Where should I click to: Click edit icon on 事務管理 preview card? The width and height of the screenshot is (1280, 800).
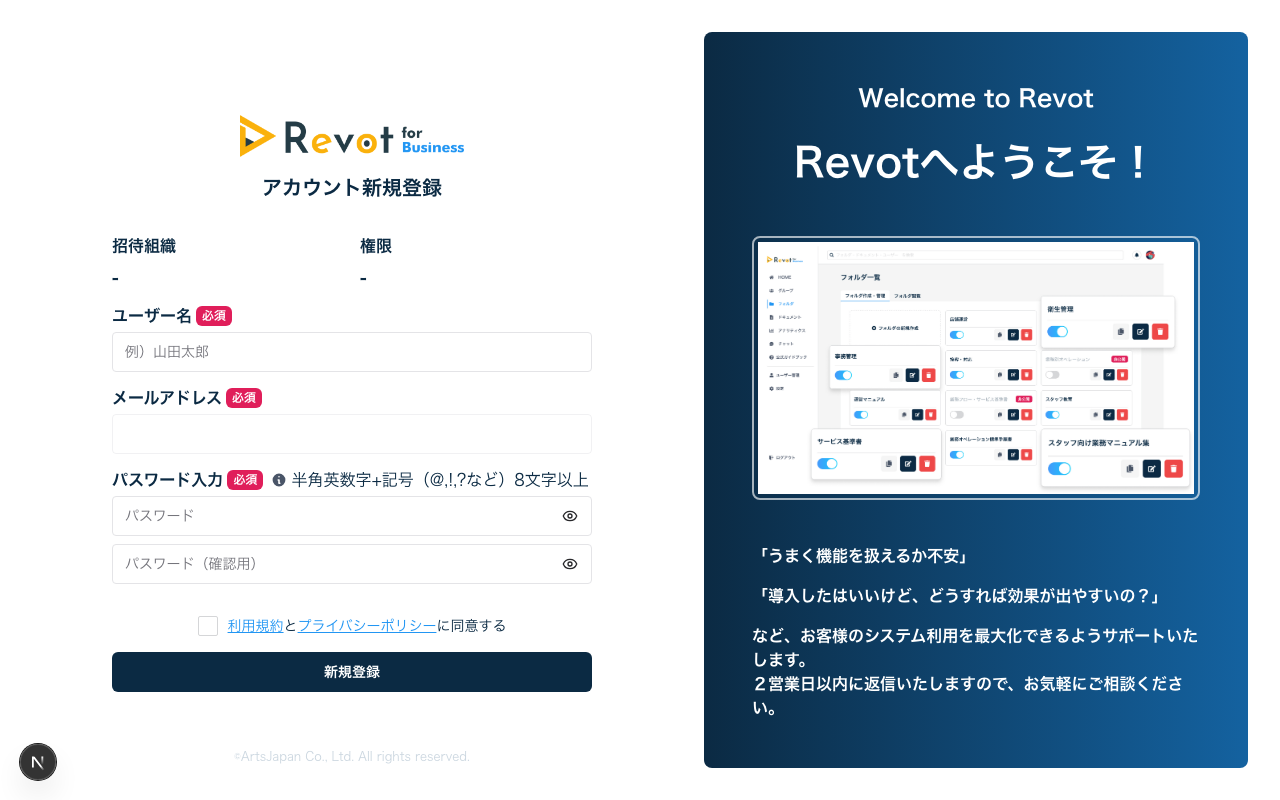[911, 375]
